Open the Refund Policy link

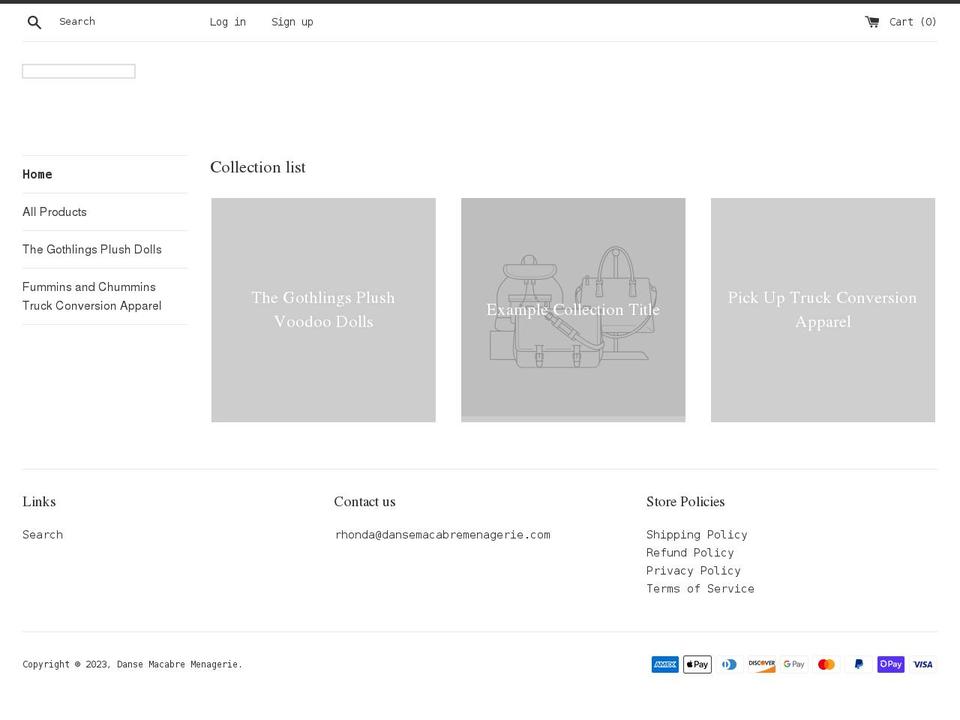690,552
